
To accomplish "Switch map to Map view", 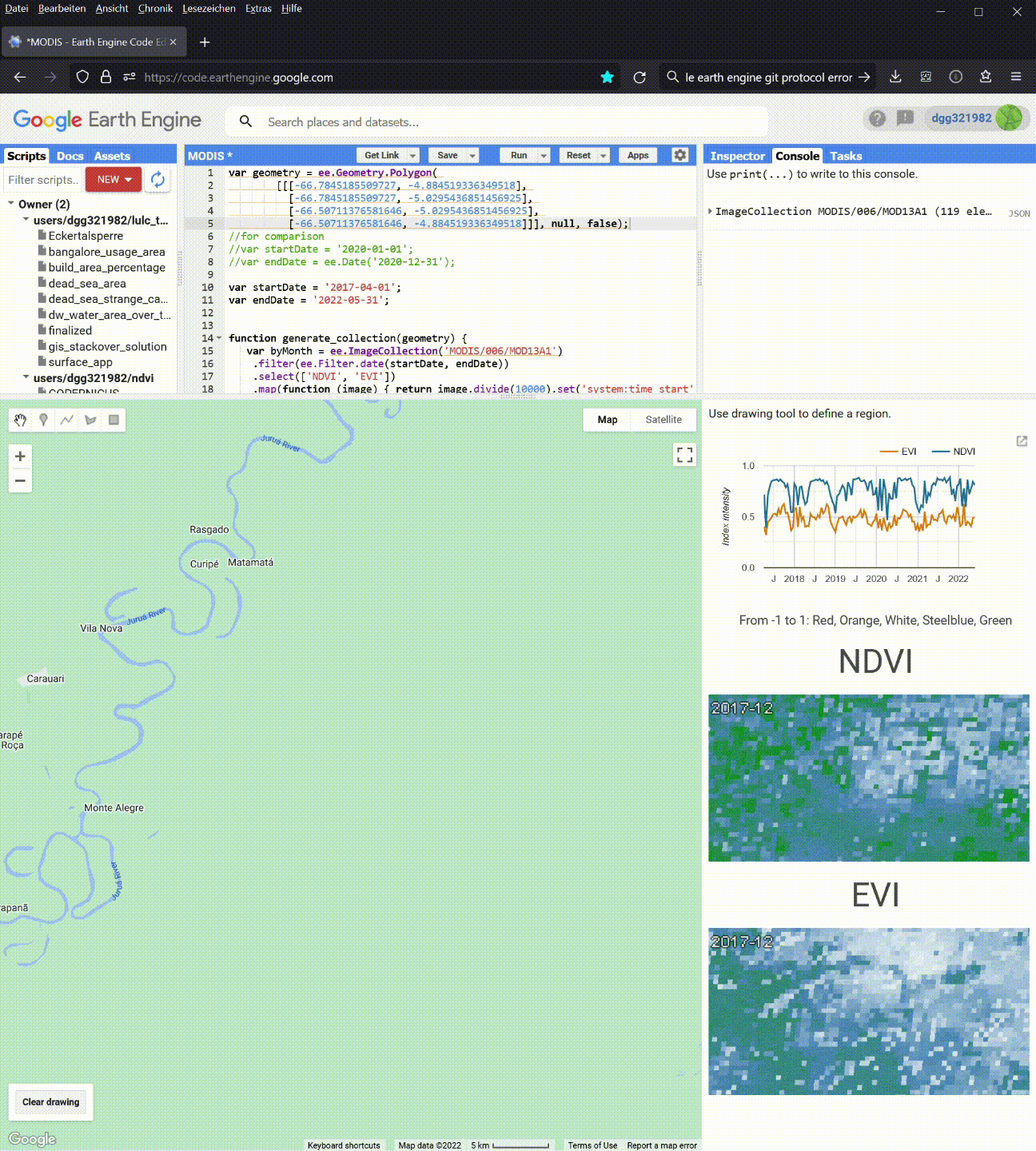I will 607,420.
